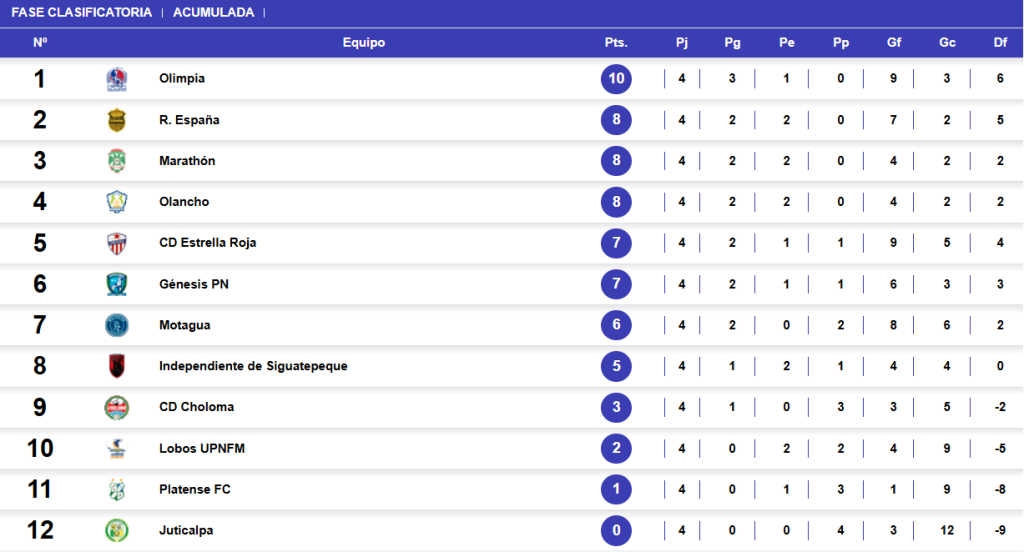The image size is (1024, 552).
Task: Select Platense FC's goal difference -8
Action: (x=1000, y=489)
